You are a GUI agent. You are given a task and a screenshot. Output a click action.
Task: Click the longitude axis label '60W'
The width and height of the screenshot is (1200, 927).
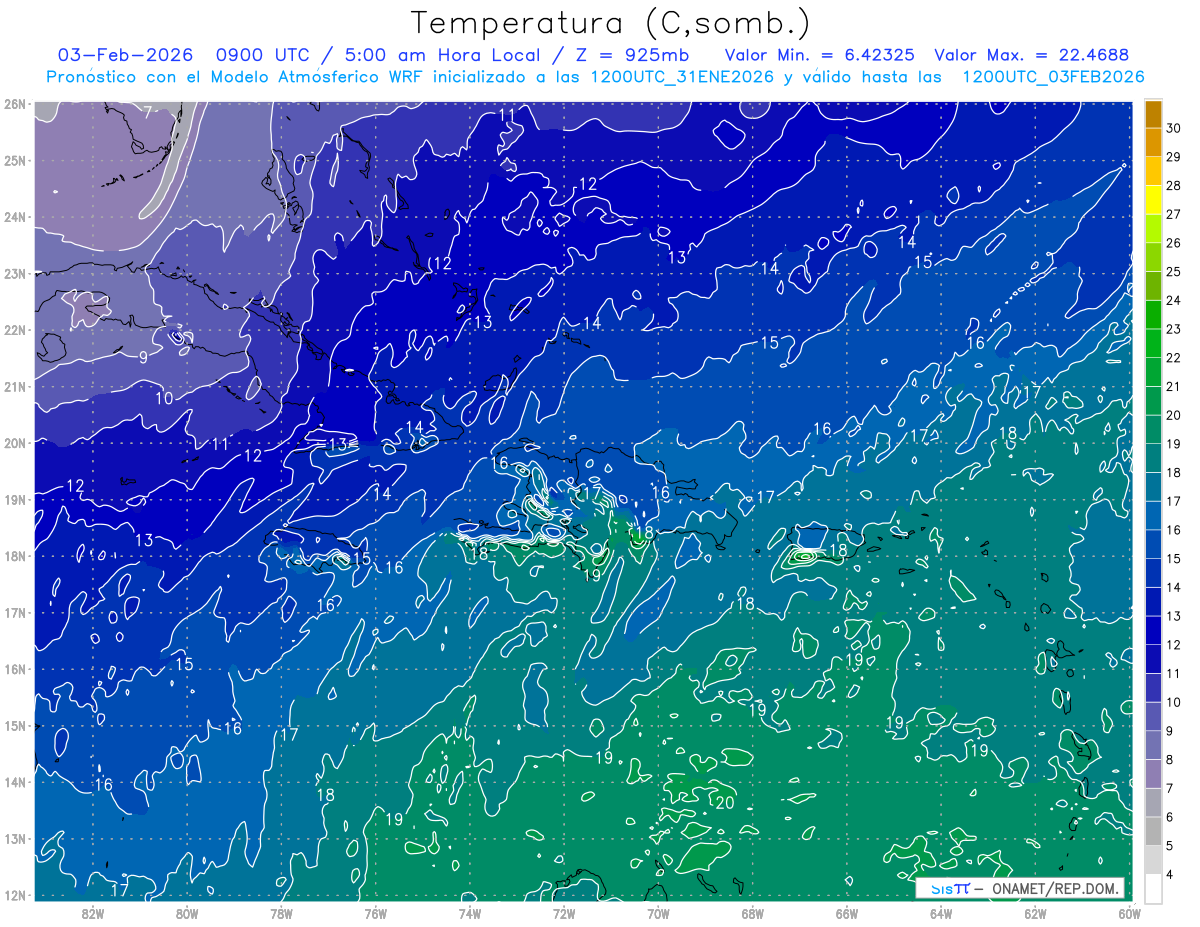point(1129,913)
